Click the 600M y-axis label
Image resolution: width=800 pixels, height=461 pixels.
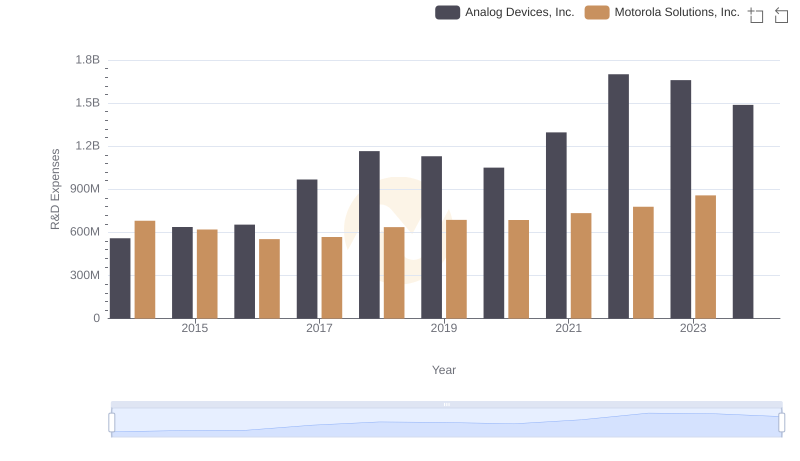coord(85,232)
